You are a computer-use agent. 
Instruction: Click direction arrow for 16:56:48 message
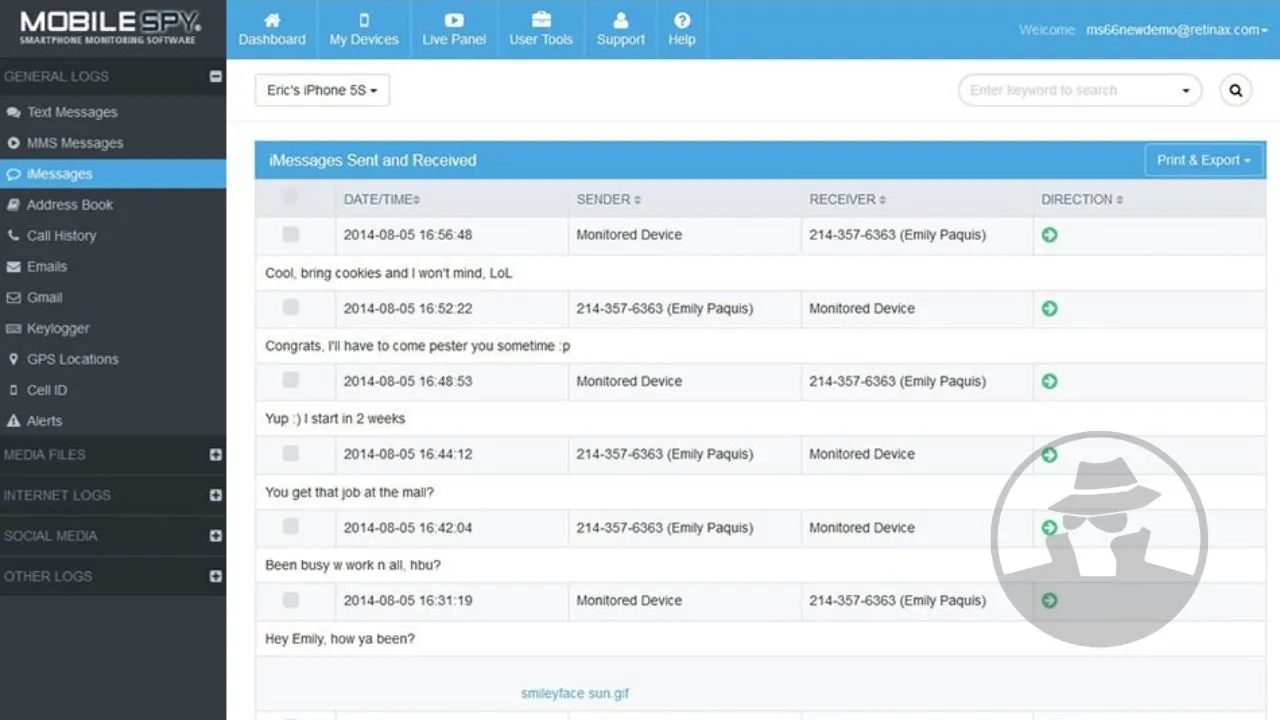pos(1049,235)
